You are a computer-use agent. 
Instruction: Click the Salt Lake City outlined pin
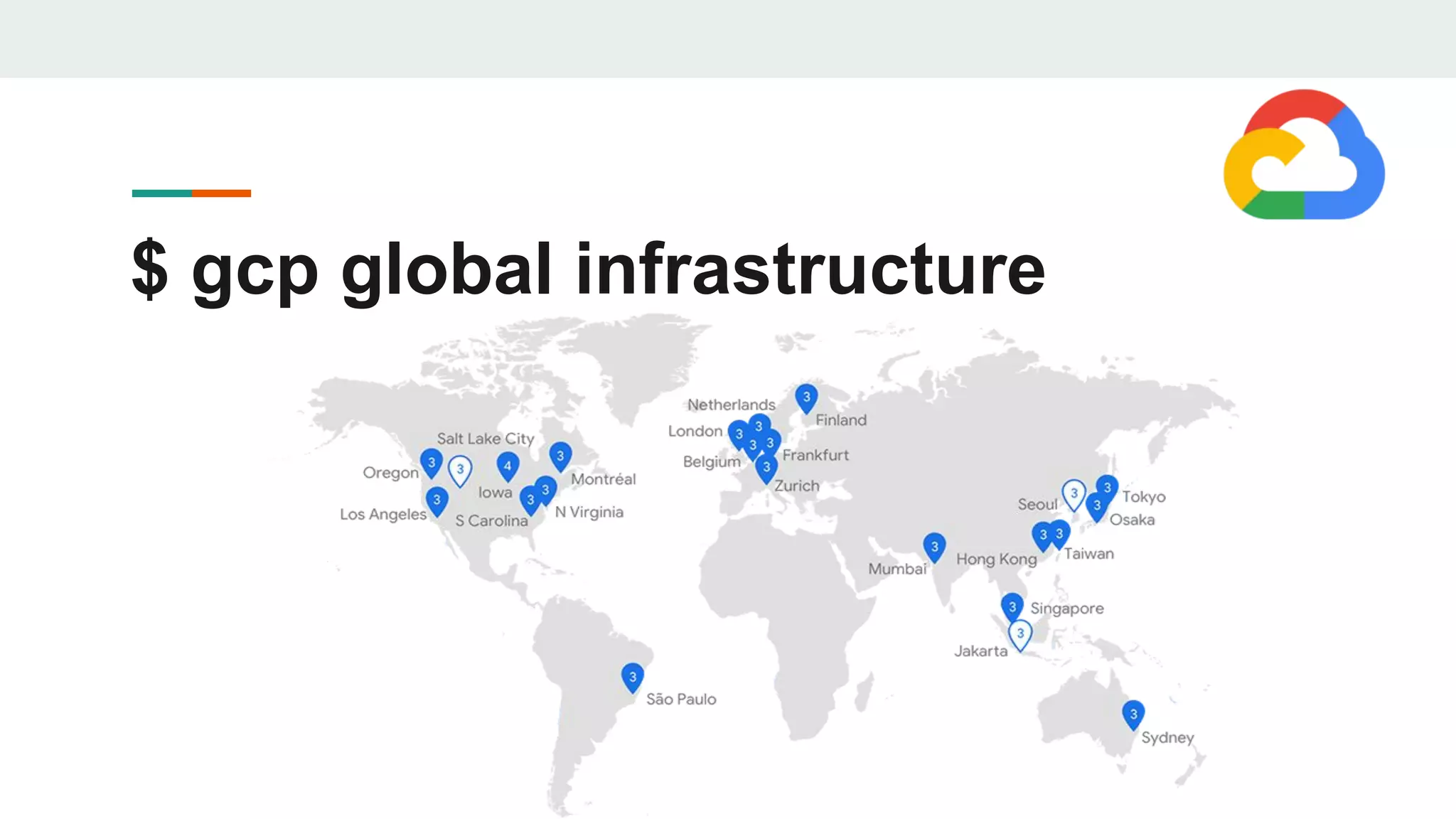[460, 471]
